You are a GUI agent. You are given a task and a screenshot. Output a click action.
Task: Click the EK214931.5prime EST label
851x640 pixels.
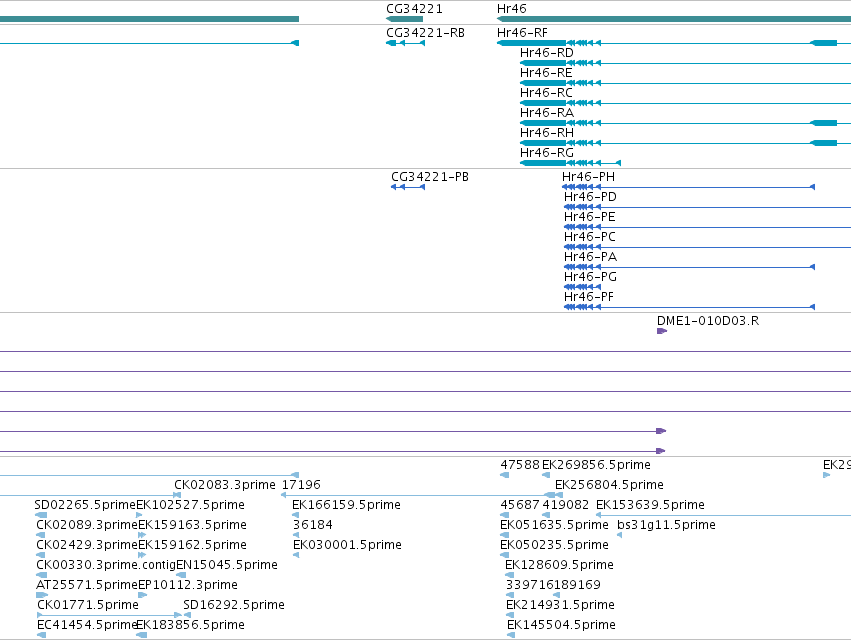[x=561, y=605]
